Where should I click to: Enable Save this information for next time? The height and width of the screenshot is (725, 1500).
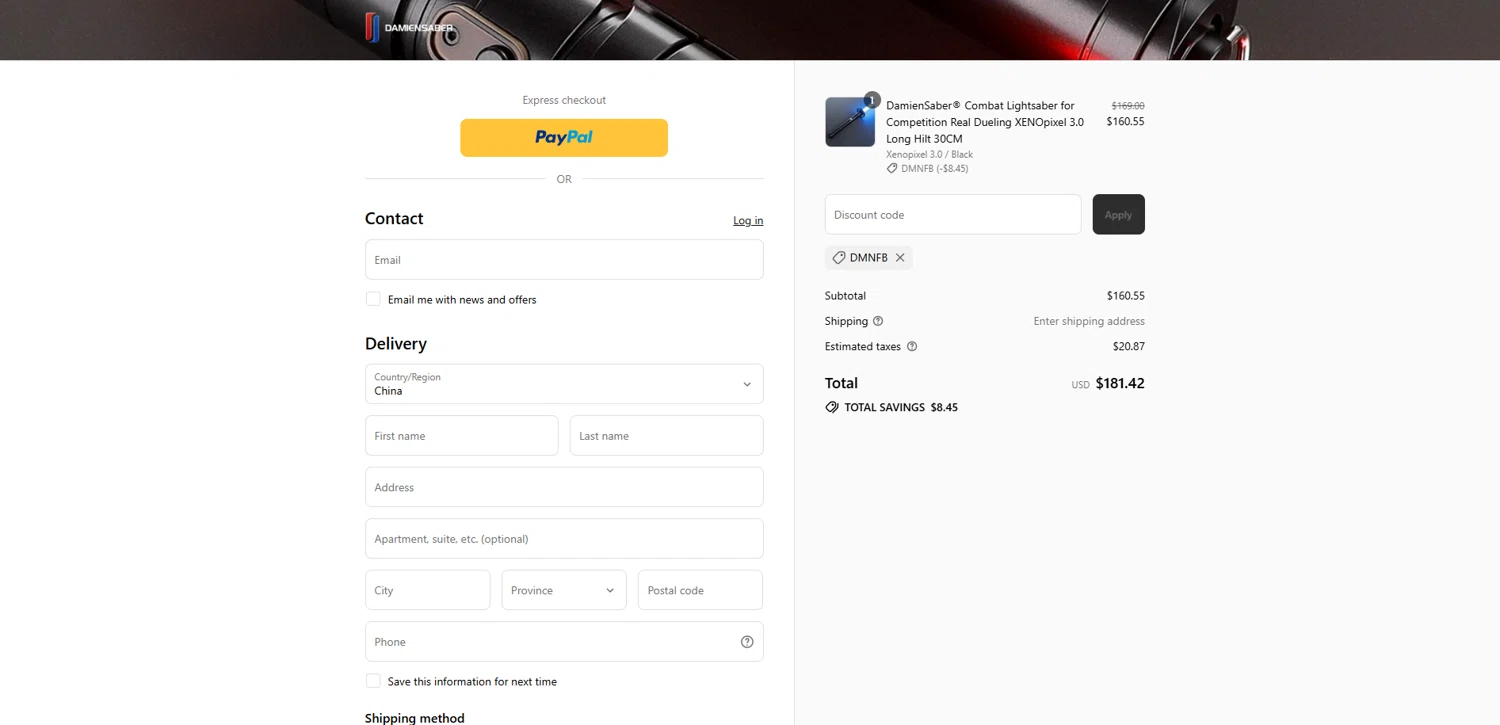pyautogui.click(x=373, y=681)
